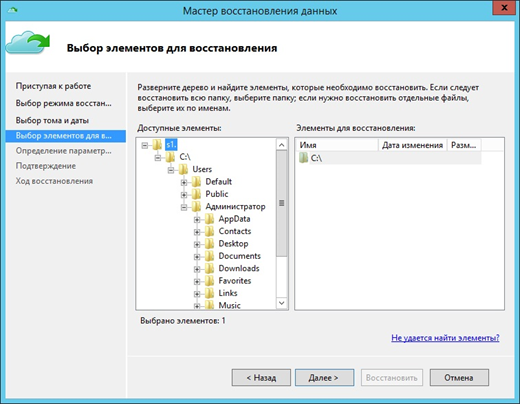Select the 'Links' tree label
The width and height of the screenshot is (520, 404).
pyautogui.click(x=228, y=293)
